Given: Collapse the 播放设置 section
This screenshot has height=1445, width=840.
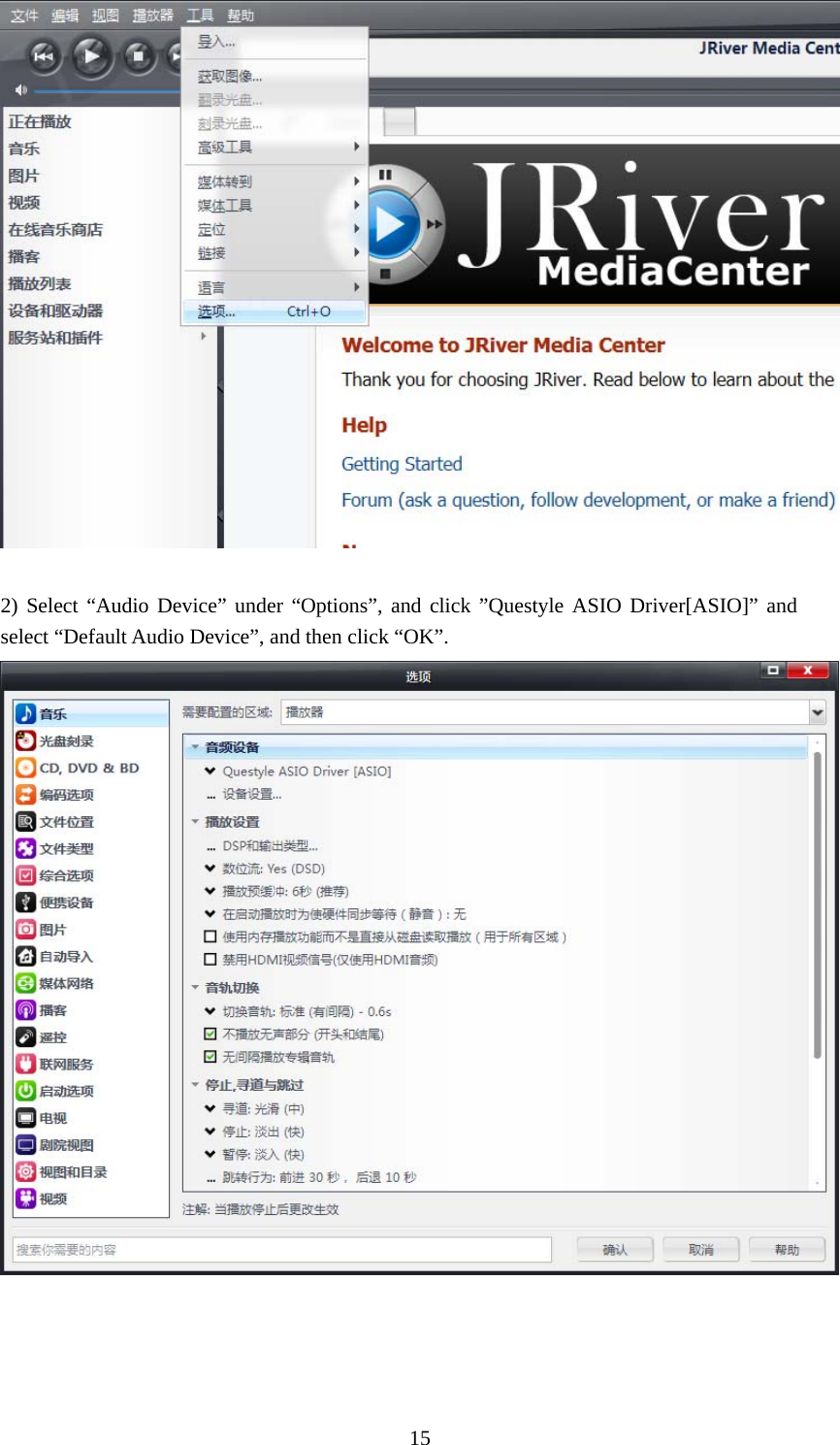Looking at the screenshot, I should point(195,822).
